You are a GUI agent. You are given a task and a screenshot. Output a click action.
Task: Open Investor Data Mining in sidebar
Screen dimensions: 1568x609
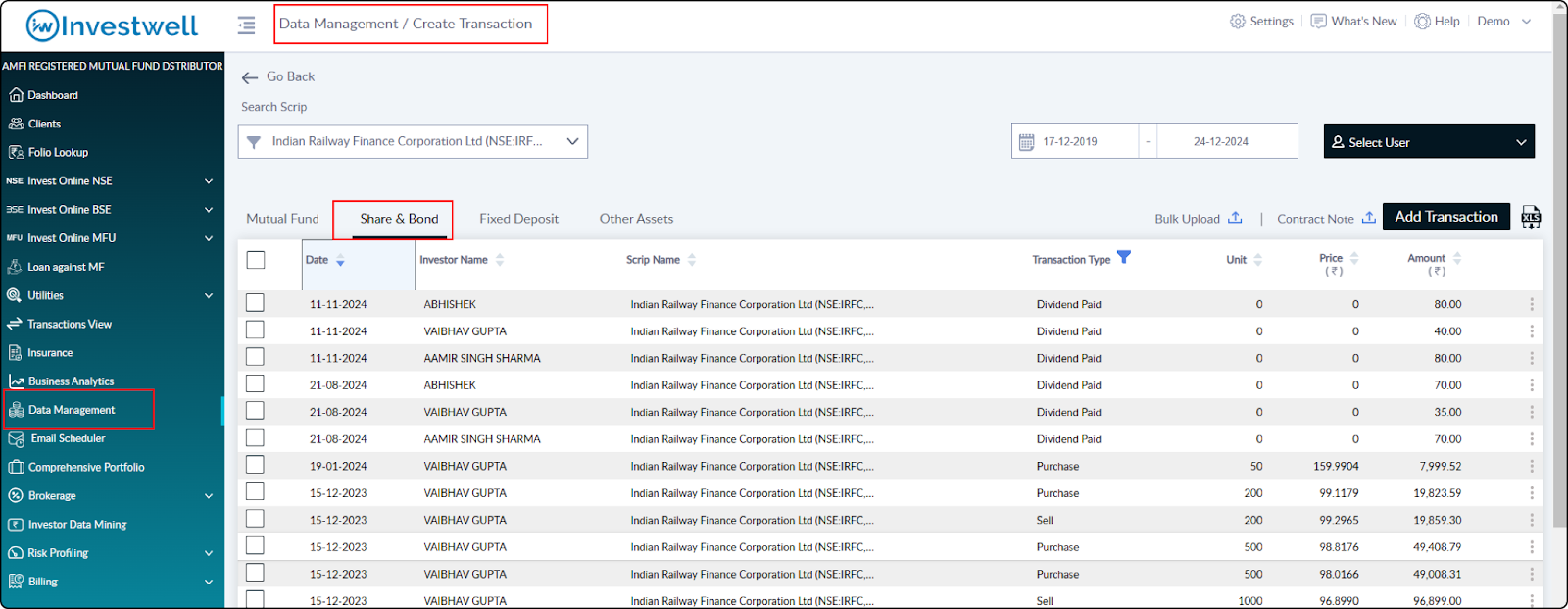pyautogui.click(x=68, y=524)
